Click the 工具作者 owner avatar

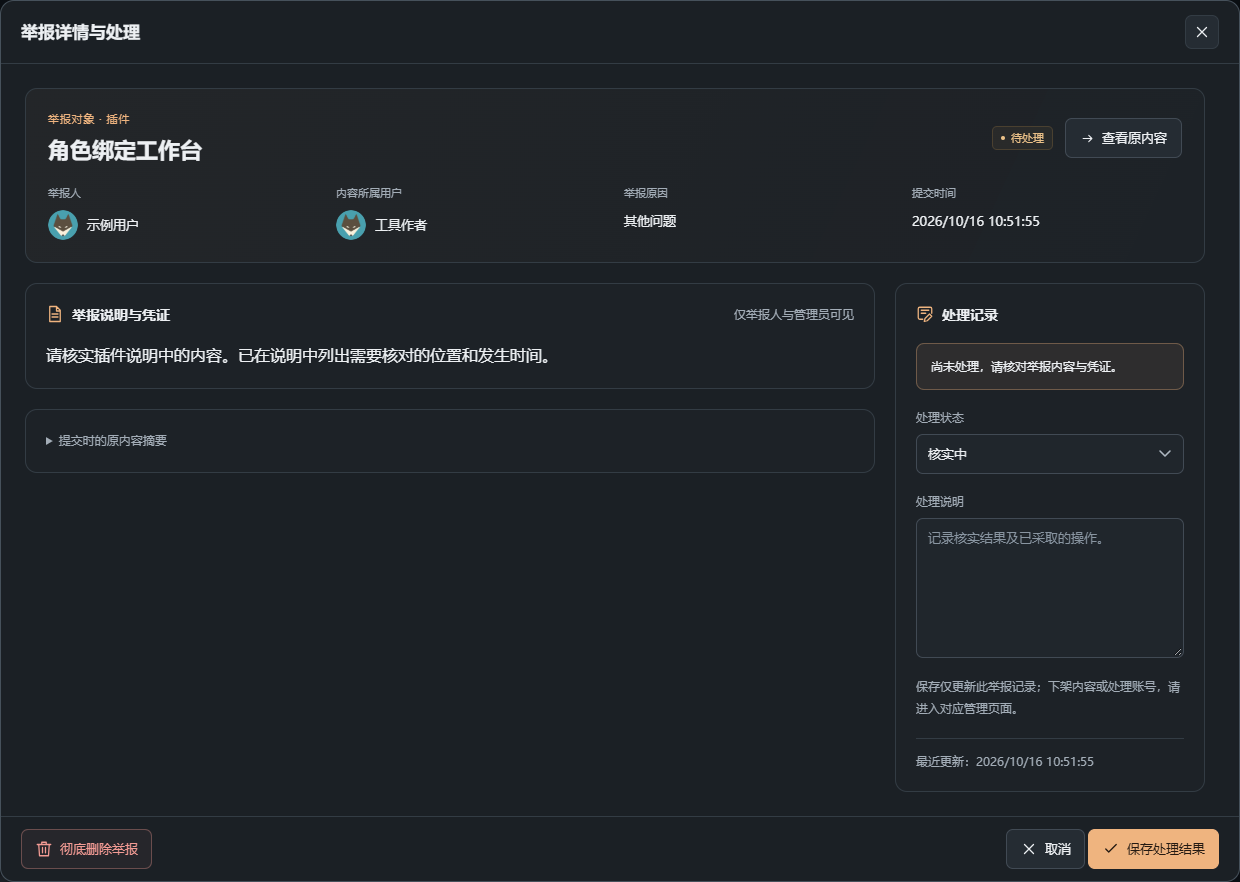351,225
